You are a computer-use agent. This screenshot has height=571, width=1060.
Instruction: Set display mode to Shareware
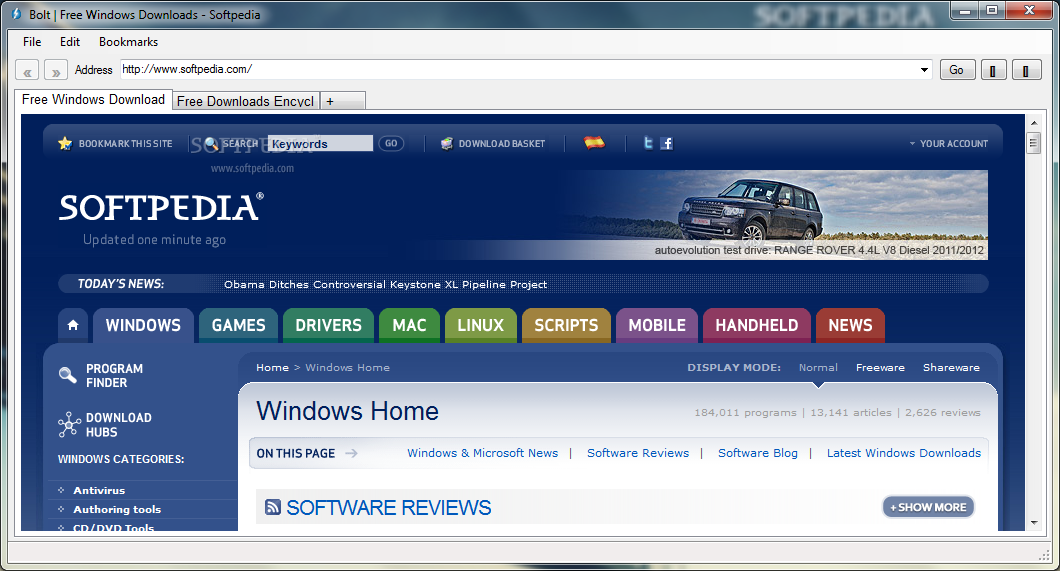[x=951, y=368]
